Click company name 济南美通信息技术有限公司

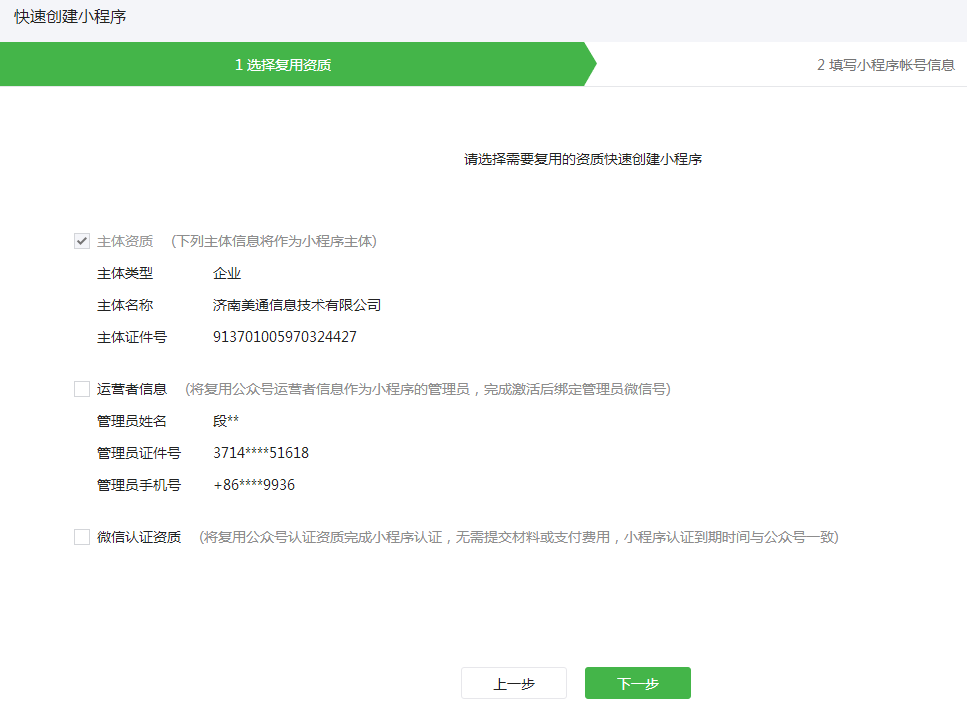click(x=296, y=305)
